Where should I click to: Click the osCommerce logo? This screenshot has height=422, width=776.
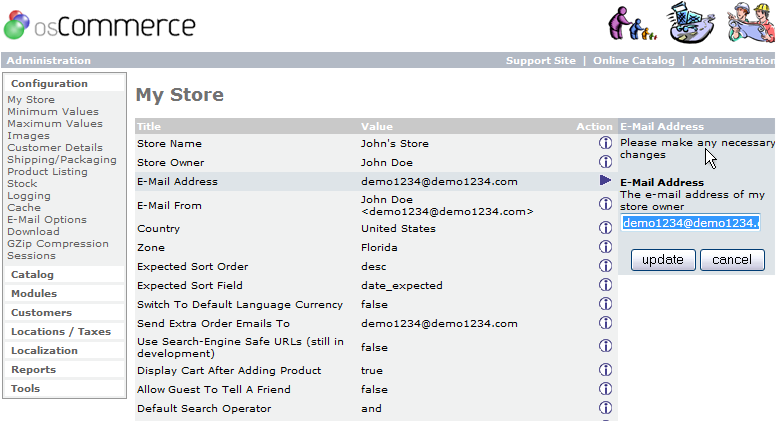(99, 25)
